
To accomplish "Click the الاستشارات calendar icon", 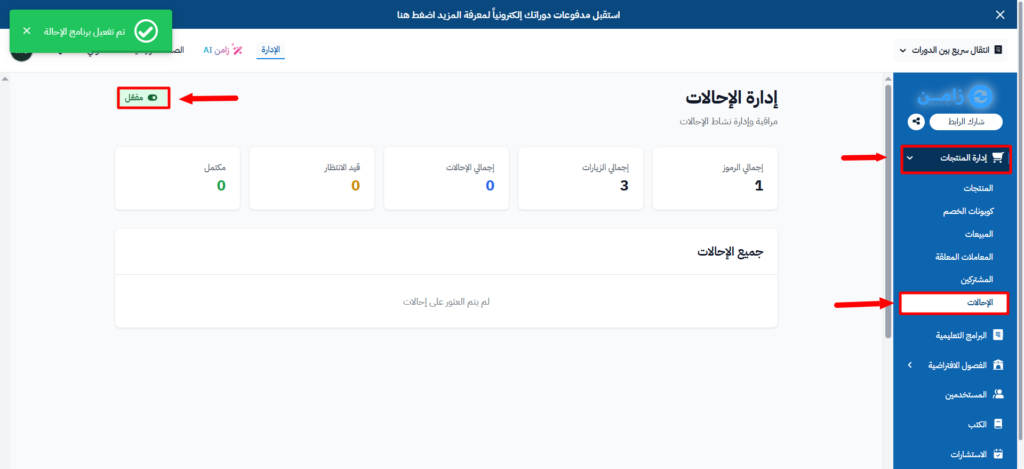I will tap(997, 454).
